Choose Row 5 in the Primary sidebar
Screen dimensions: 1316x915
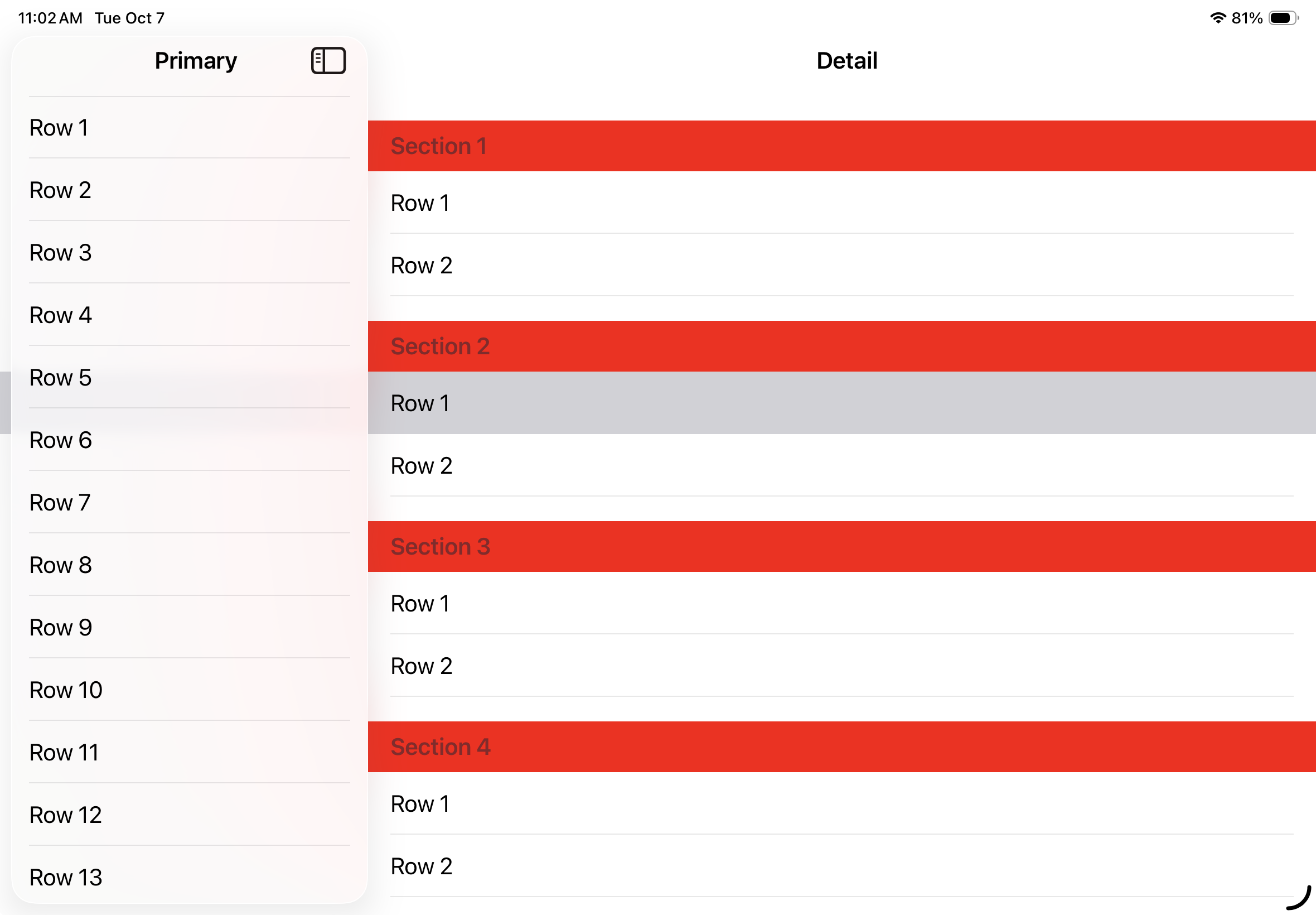[x=189, y=377]
